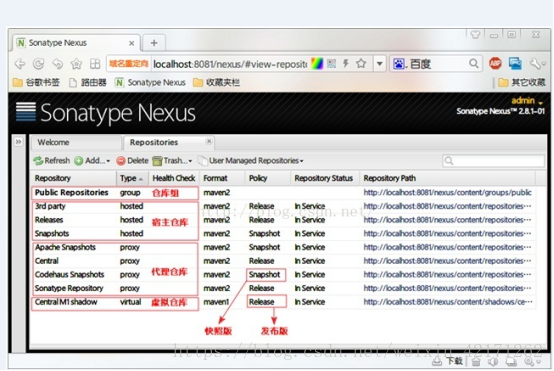Open the 其它收藏 bookmarks folder

[x=522, y=82]
